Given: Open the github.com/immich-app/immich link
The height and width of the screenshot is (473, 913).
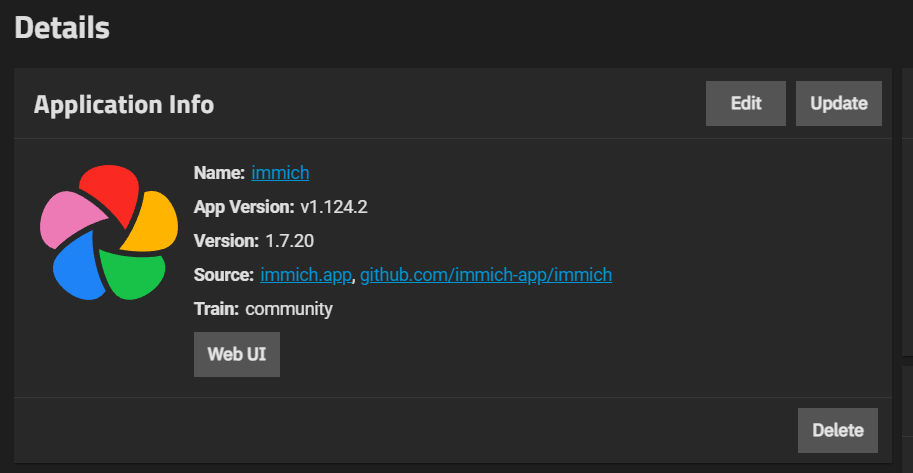Looking at the screenshot, I should click(486, 274).
